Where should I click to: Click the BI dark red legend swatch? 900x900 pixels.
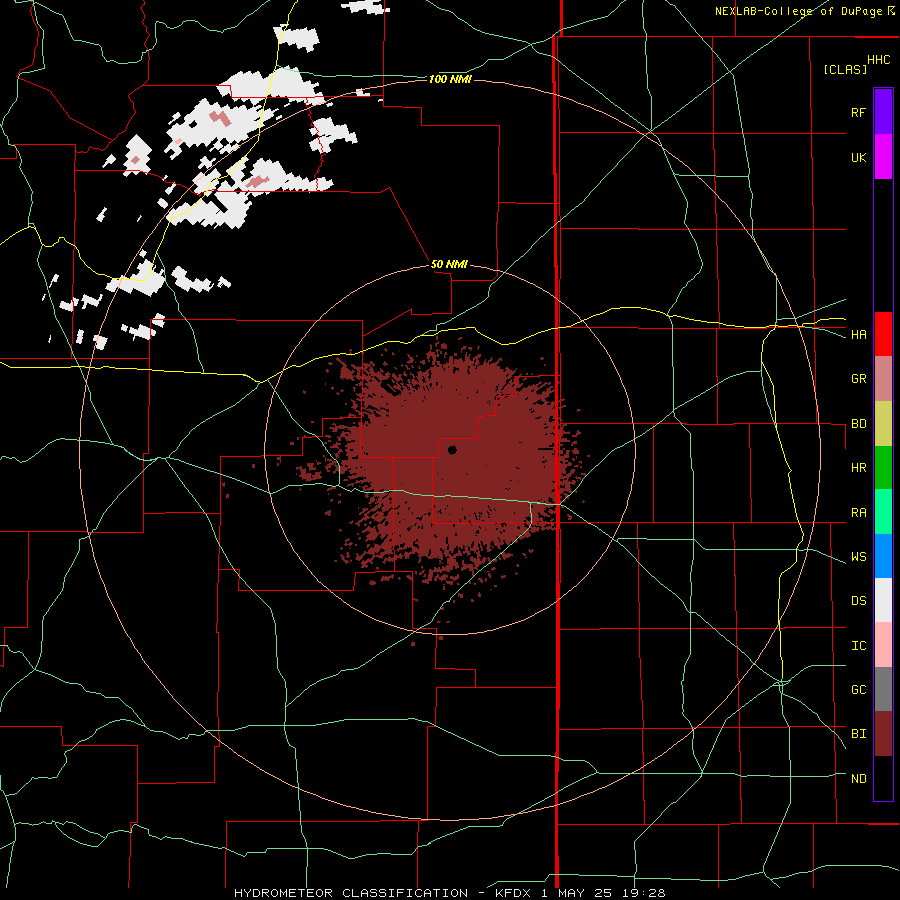click(x=883, y=734)
